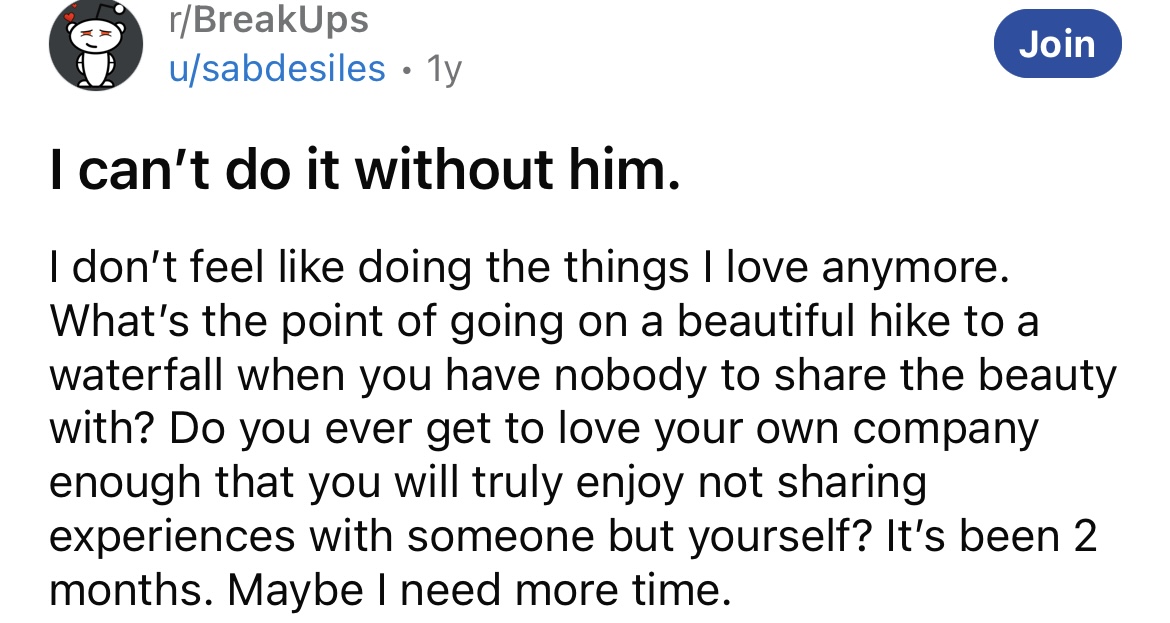Click the post body paragraph text

point(583,428)
